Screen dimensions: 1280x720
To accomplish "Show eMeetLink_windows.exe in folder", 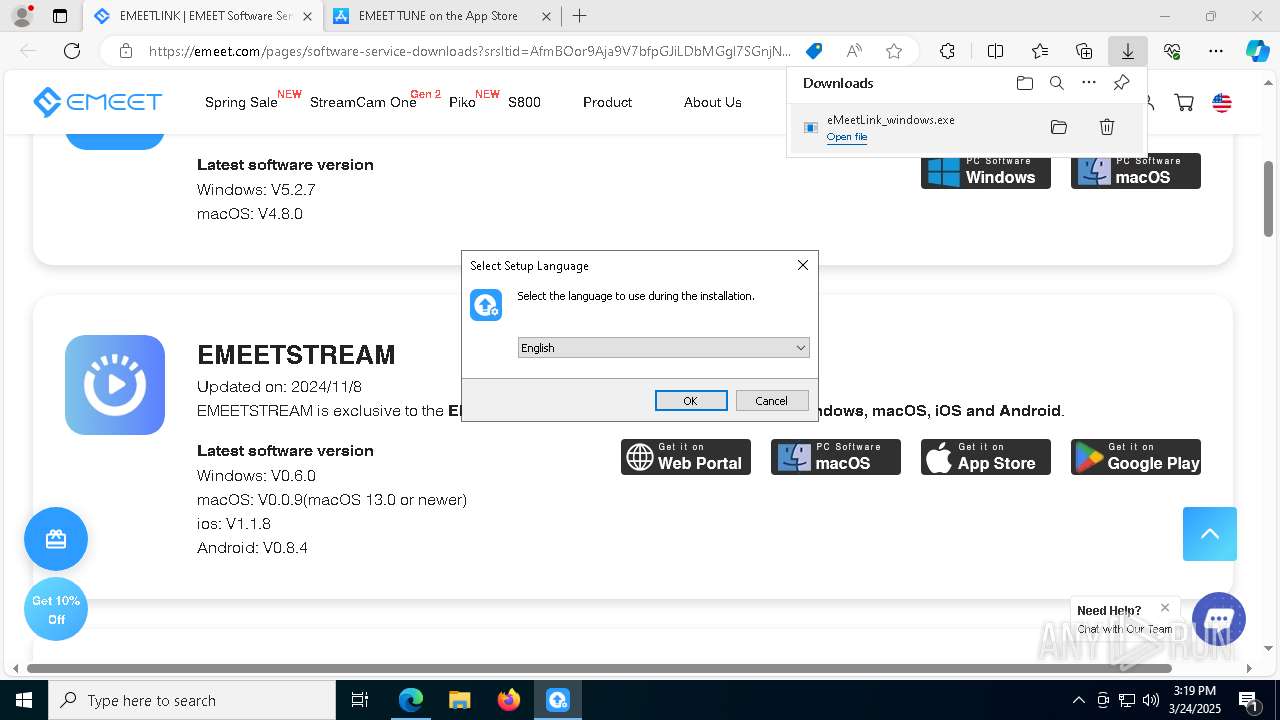I will tap(1059, 127).
